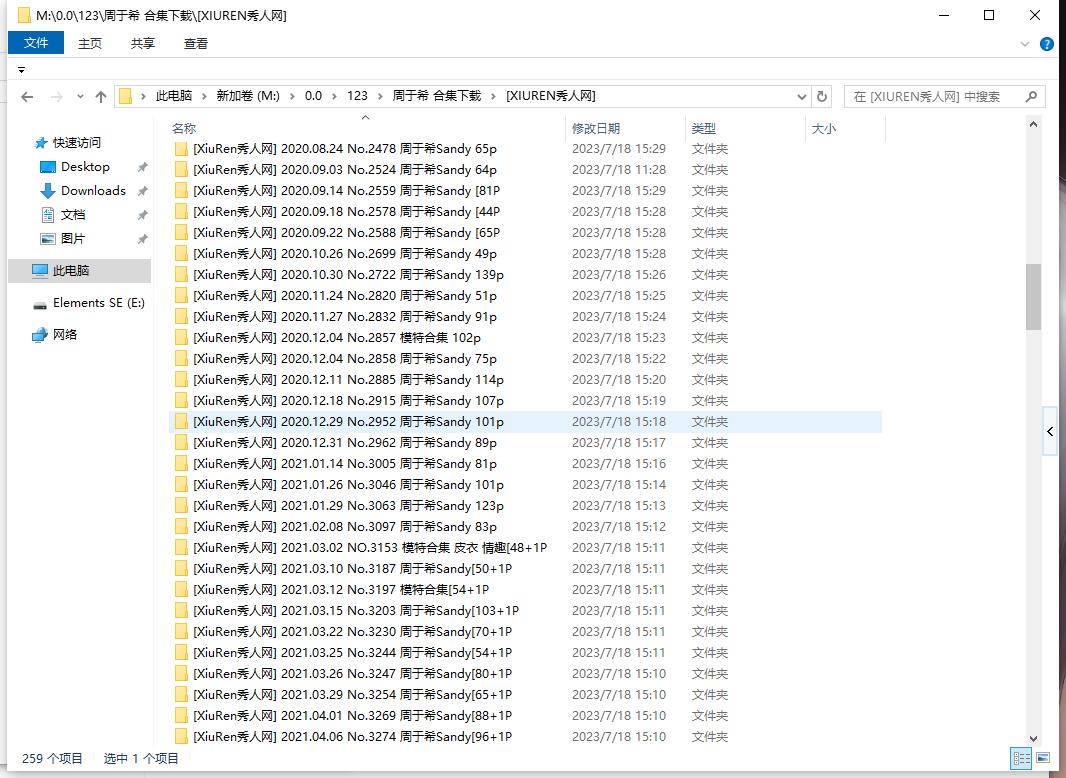The height and width of the screenshot is (778, 1066).
Task: Click 周于希 合集下载 breadcrumb segment
Action: (x=436, y=96)
